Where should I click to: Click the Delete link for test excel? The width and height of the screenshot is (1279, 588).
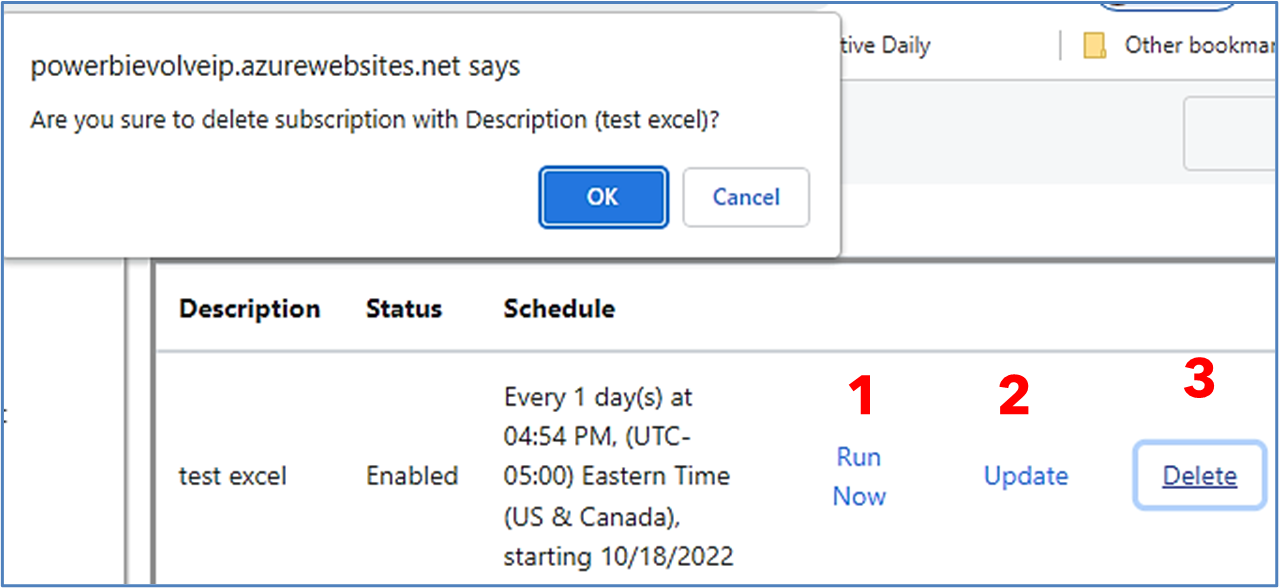(x=1199, y=476)
